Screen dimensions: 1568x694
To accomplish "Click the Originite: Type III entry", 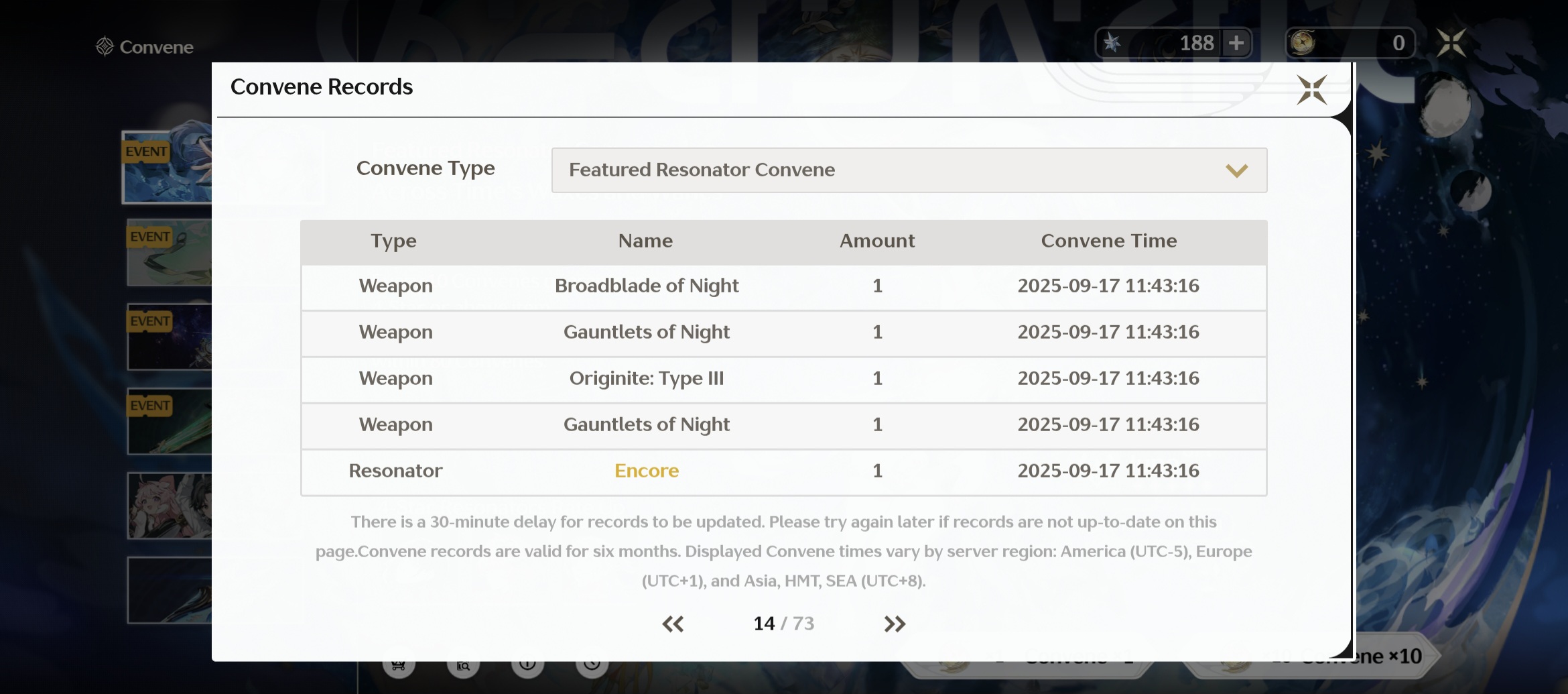I will click(x=647, y=379).
